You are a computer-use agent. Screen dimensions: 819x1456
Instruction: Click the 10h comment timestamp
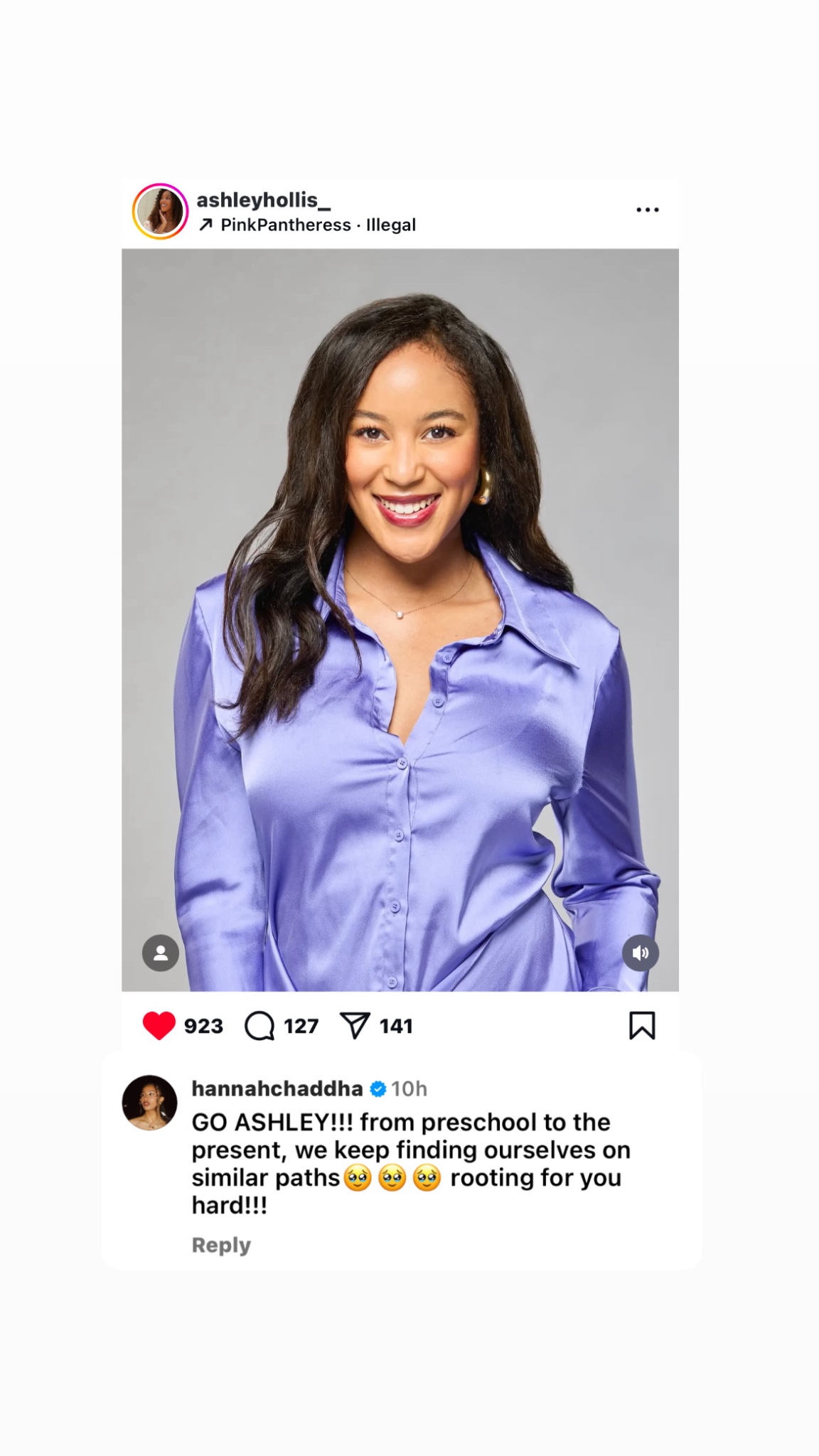pos(409,1088)
